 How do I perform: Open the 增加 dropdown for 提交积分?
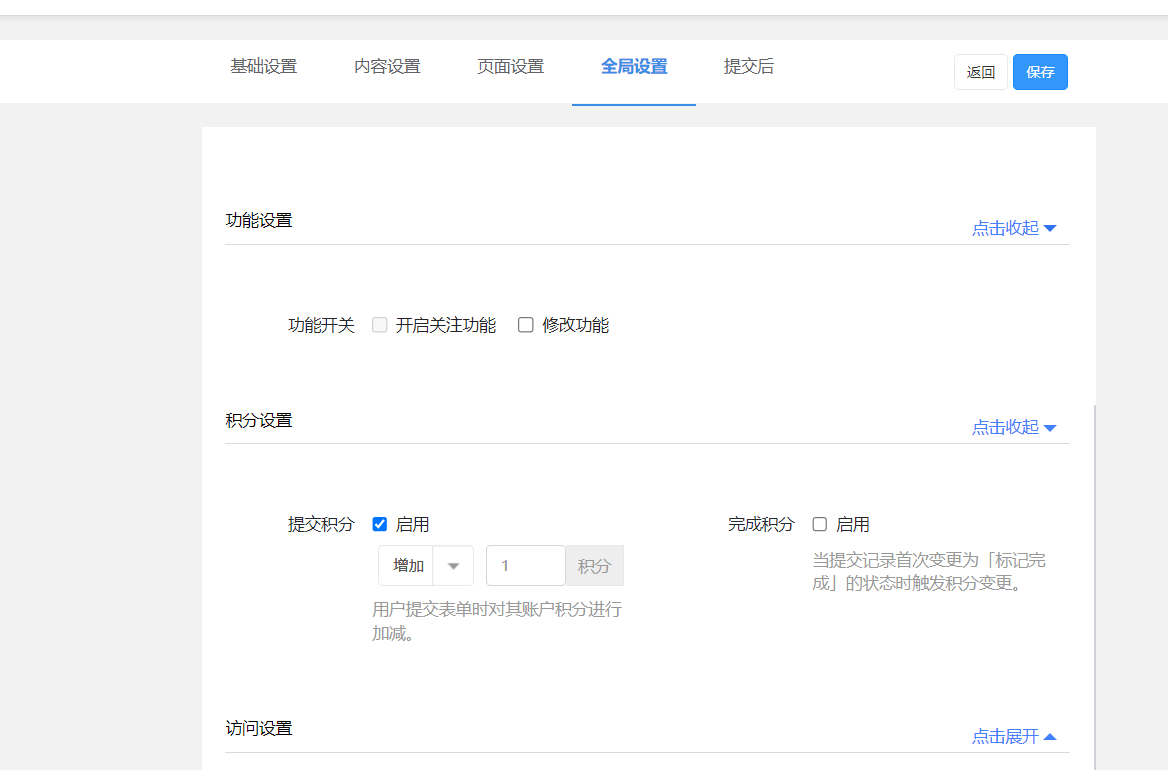(426, 566)
